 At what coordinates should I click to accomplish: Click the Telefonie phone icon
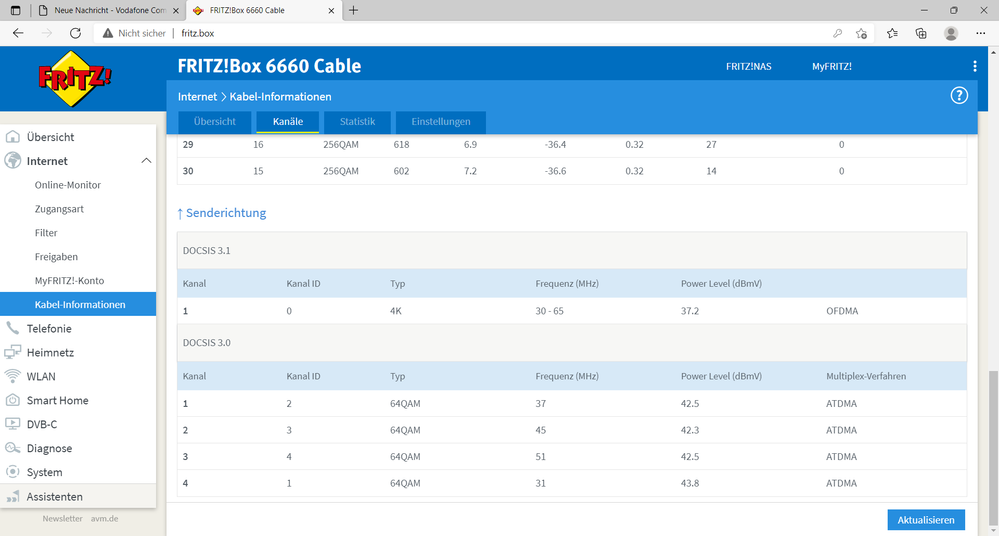click(13, 328)
